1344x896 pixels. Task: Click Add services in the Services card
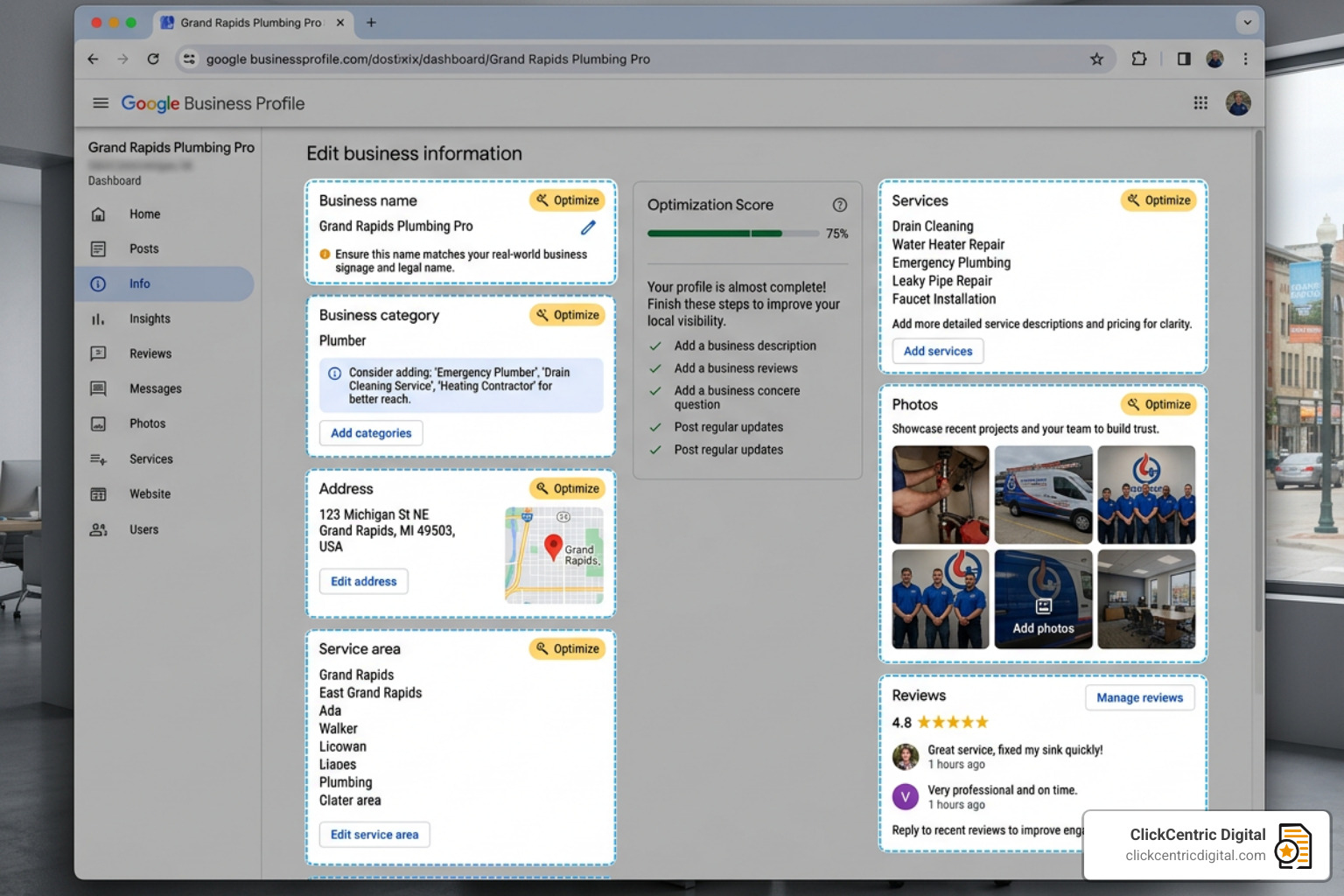coord(937,351)
